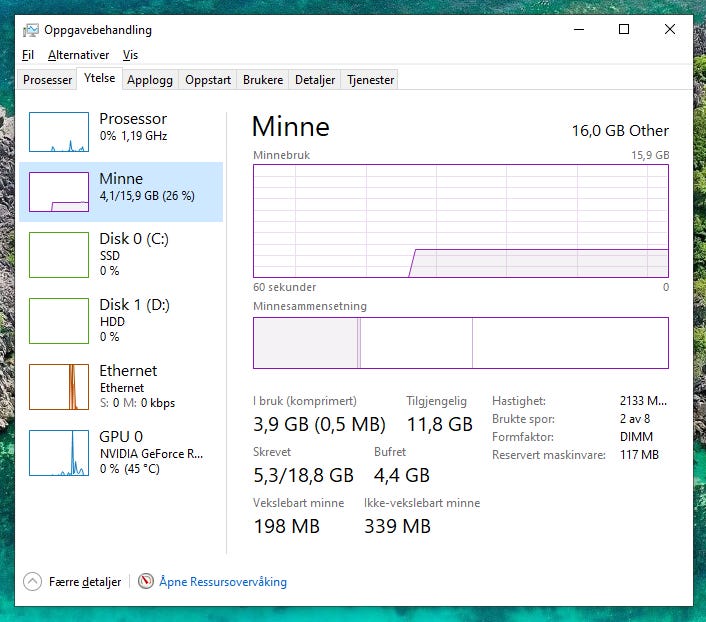Open the Fil menu
This screenshot has height=622, width=706.
tap(28, 55)
